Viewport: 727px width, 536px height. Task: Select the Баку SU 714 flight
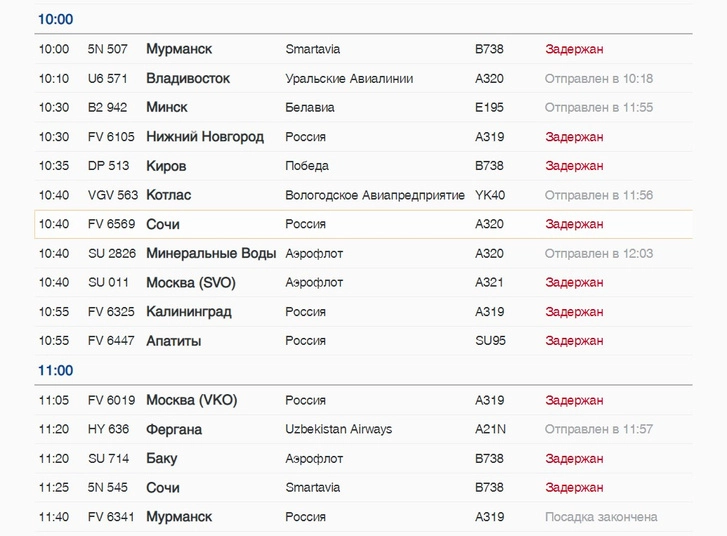(364, 458)
